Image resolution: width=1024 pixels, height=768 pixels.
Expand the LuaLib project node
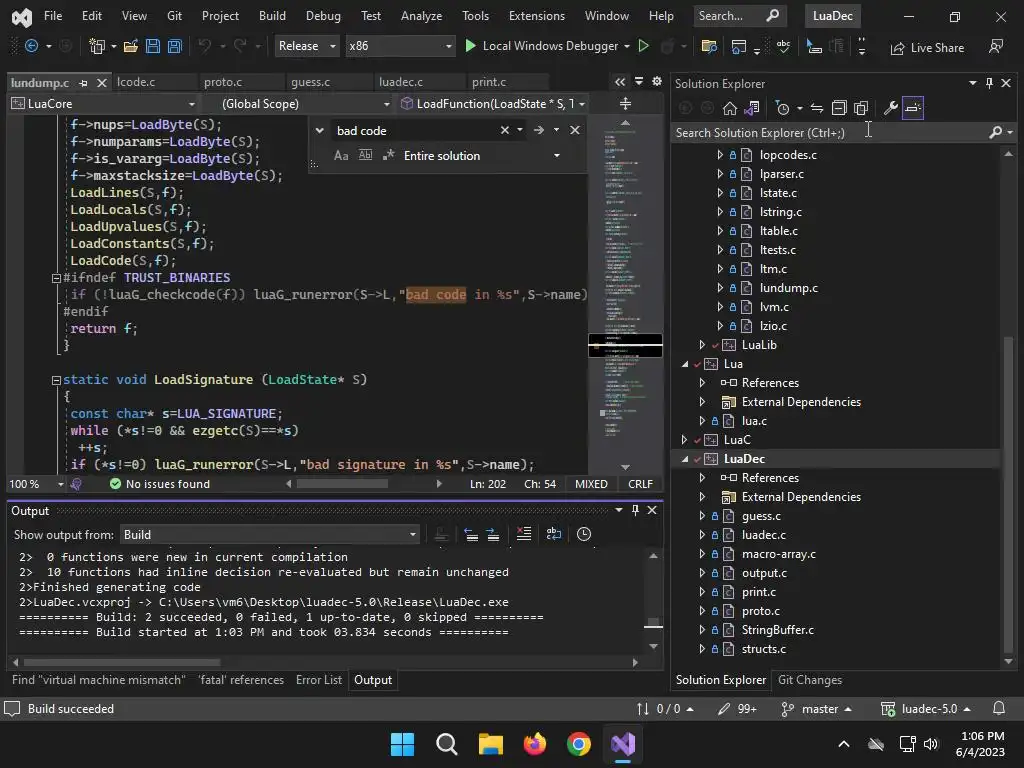point(702,345)
